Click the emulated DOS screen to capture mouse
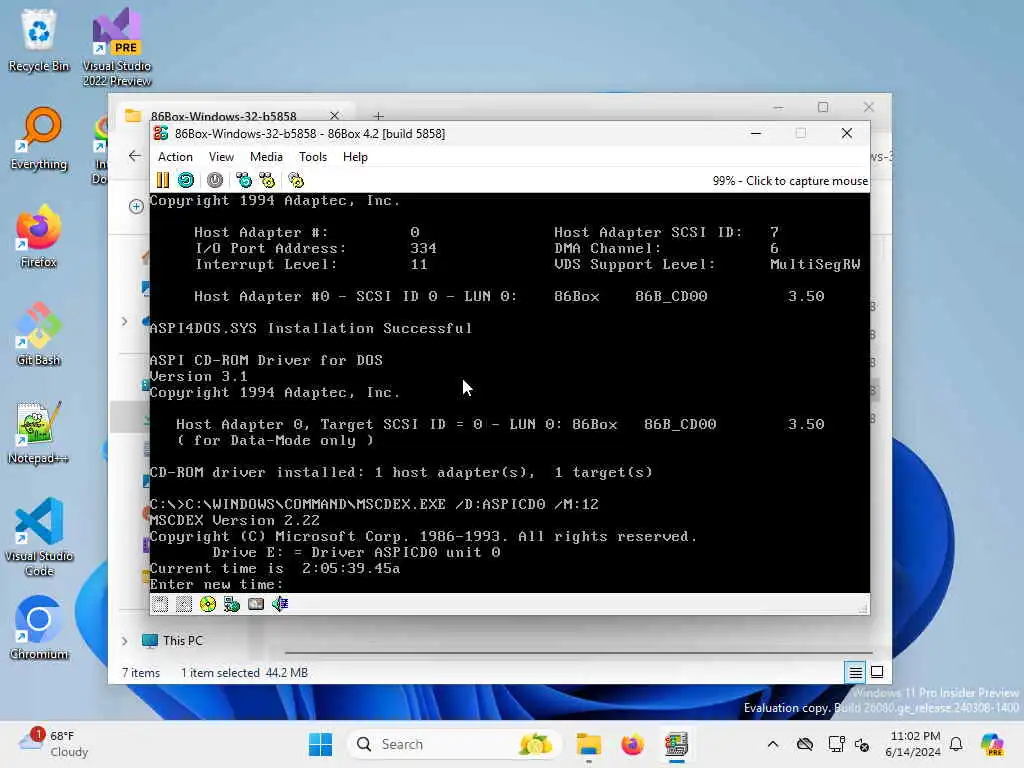This screenshot has height=768, width=1024. coord(509,392)
